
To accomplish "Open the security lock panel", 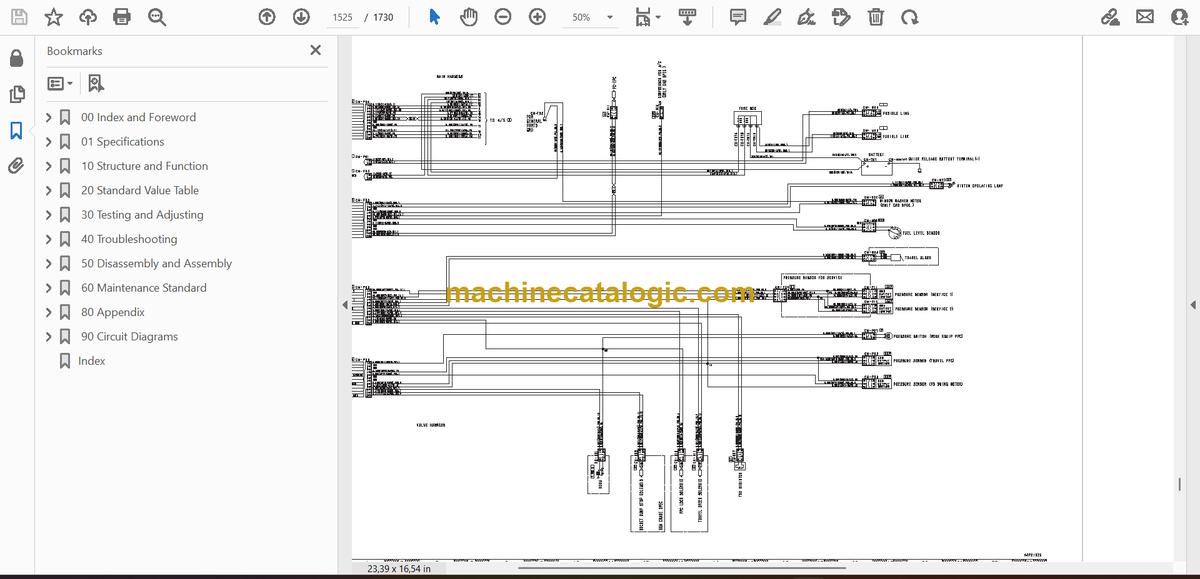I will pyautogui.click(x=16, y=59).
